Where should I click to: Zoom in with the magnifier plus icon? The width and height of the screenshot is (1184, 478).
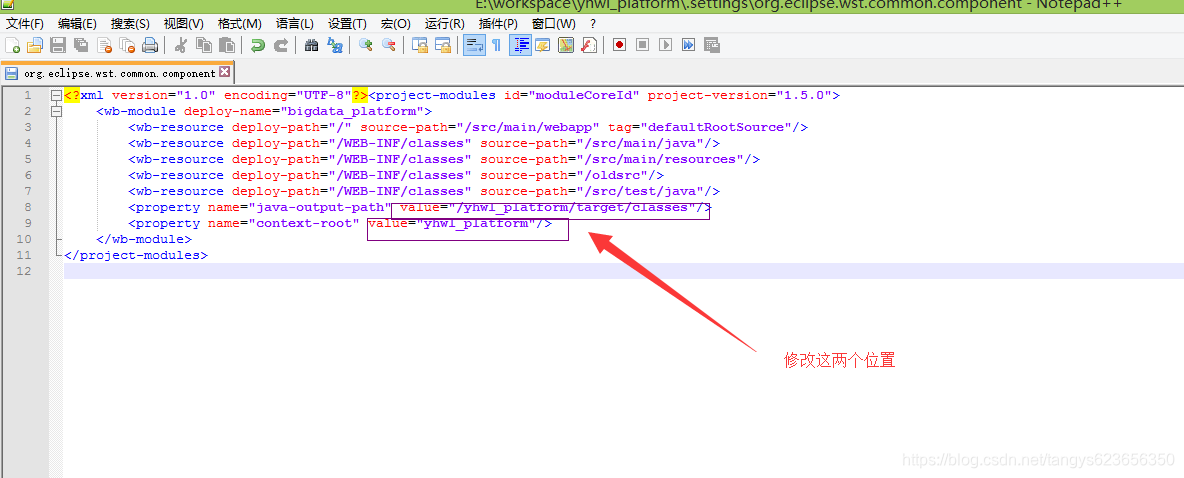pyautogui.click(x=365, y=45)
